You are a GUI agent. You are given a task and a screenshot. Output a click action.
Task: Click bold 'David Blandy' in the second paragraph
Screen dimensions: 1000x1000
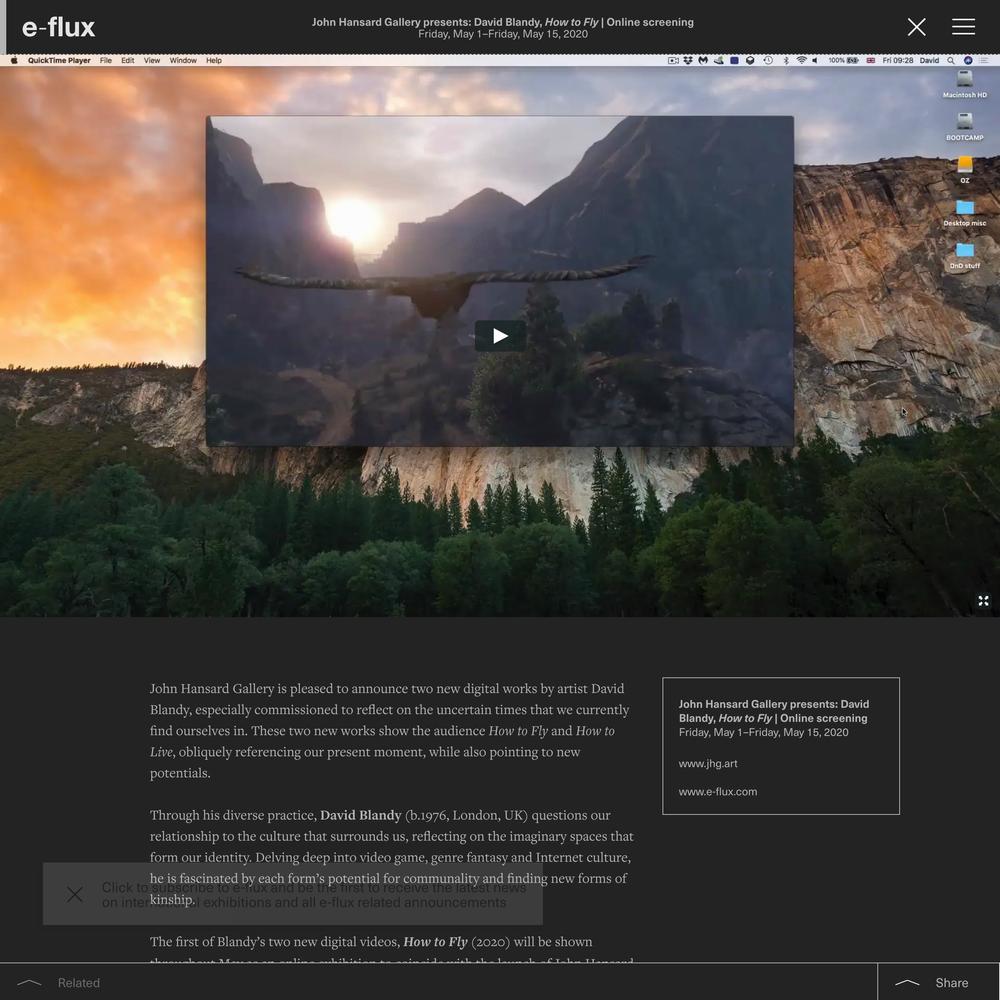361,815
